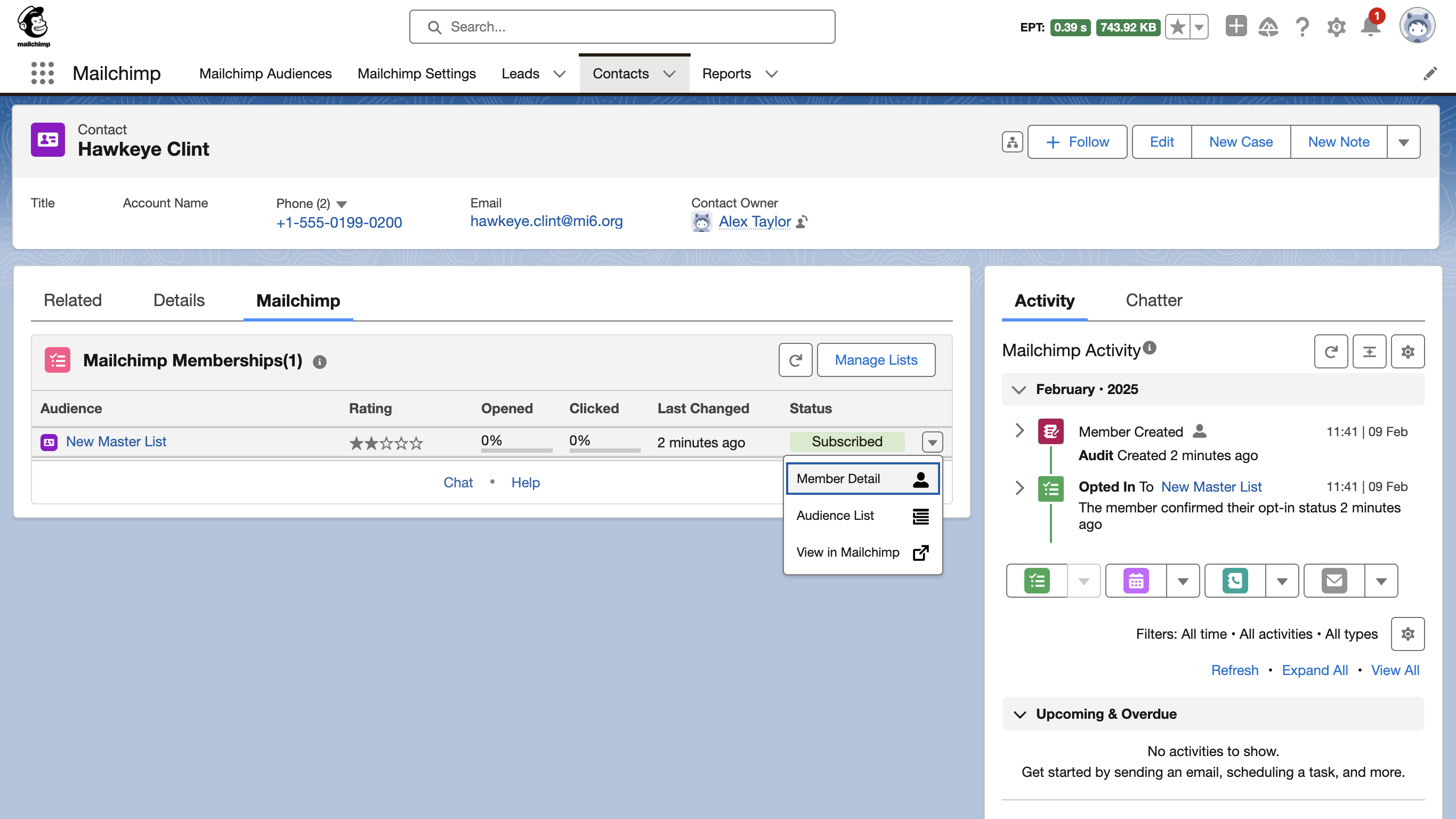The height and width of the screenshot is (819, 1456).
Task: Open Leads tab dropdown chevron
Action: (560, 74)
